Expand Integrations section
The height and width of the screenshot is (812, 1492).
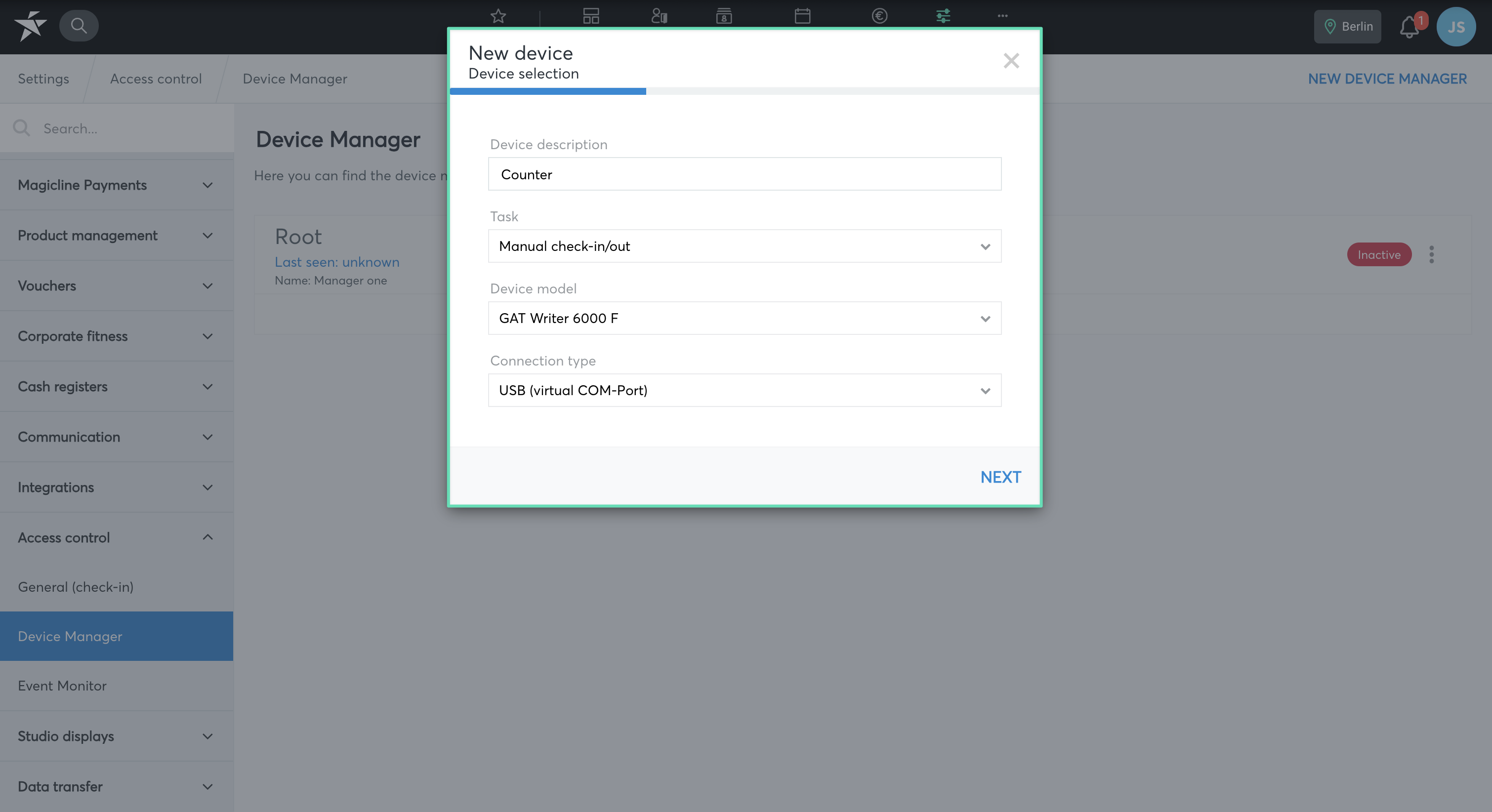click(117, 487)
